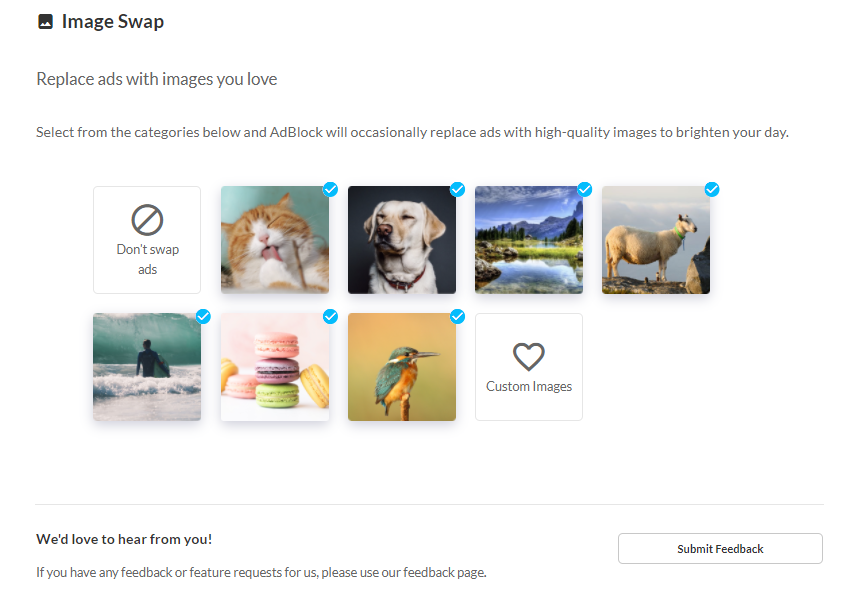Choose the sheep on rocks thumbnail
Screen dimensions: 860x595
(656, 240)
